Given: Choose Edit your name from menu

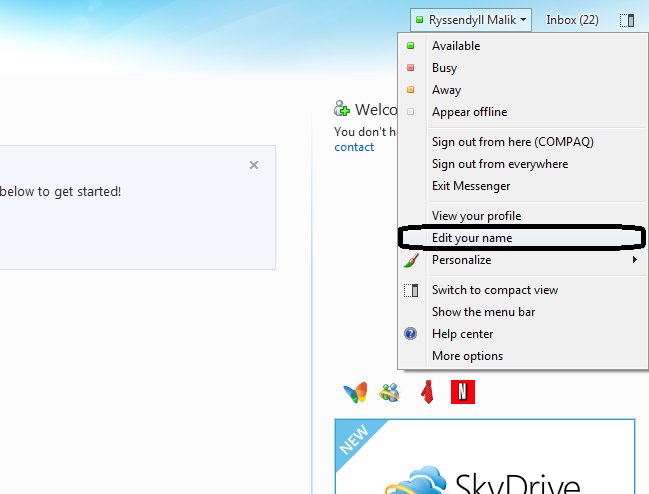Looking at the screenshot, I should pos(472,238).
